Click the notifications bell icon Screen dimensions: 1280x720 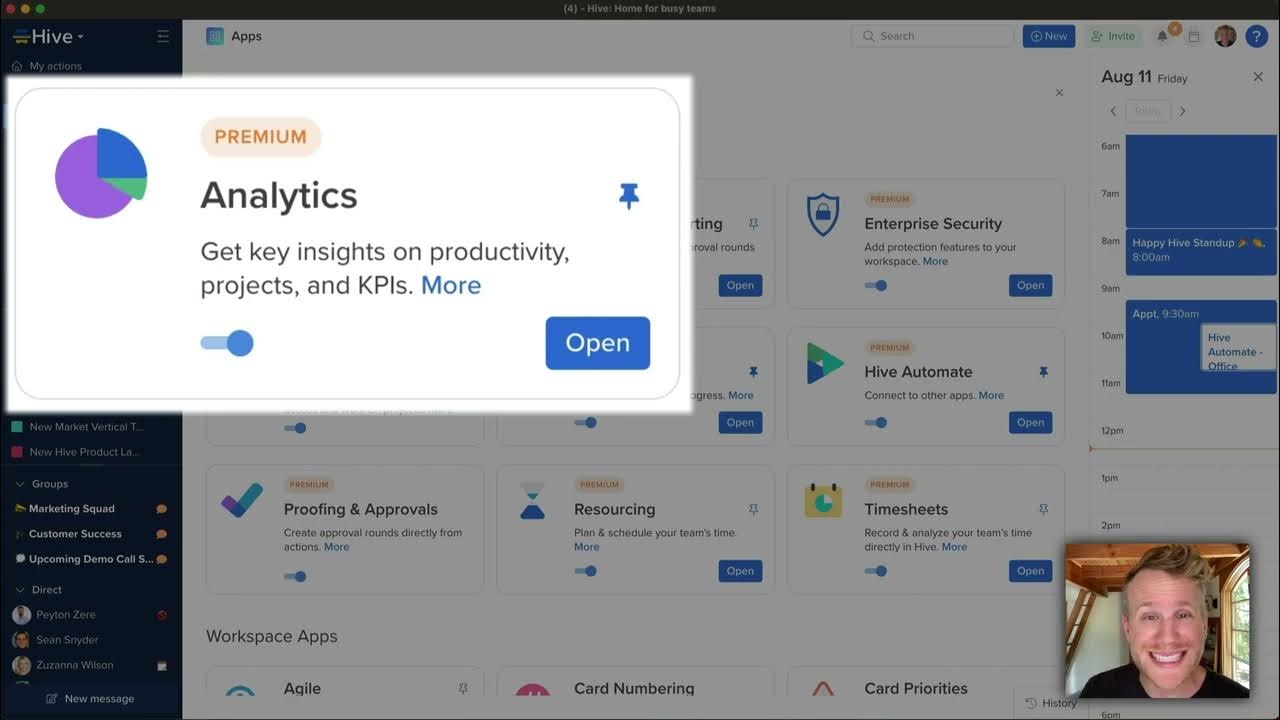1162,36
